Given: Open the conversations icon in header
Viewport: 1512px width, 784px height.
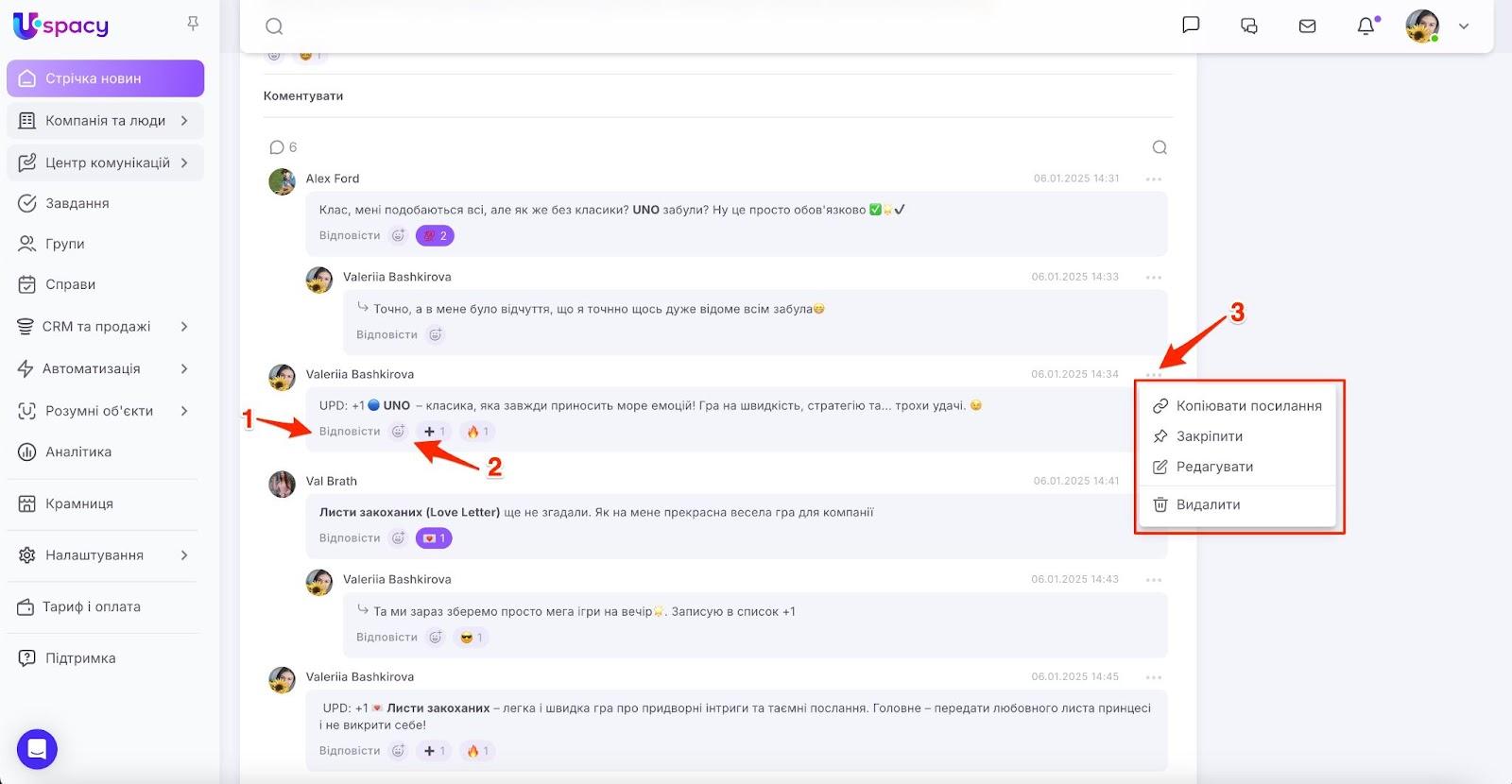Looking at the screenshot, I should [x=1249, y=26].
